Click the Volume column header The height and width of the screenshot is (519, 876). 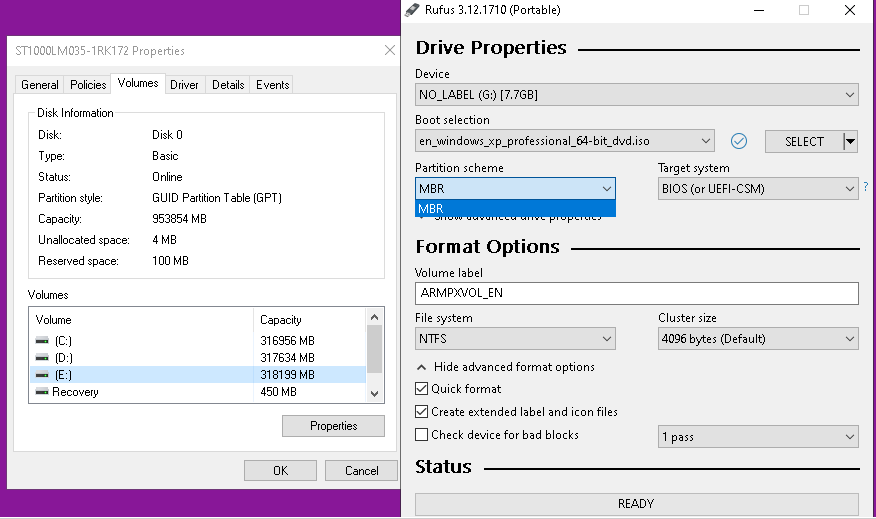point(141,320)
